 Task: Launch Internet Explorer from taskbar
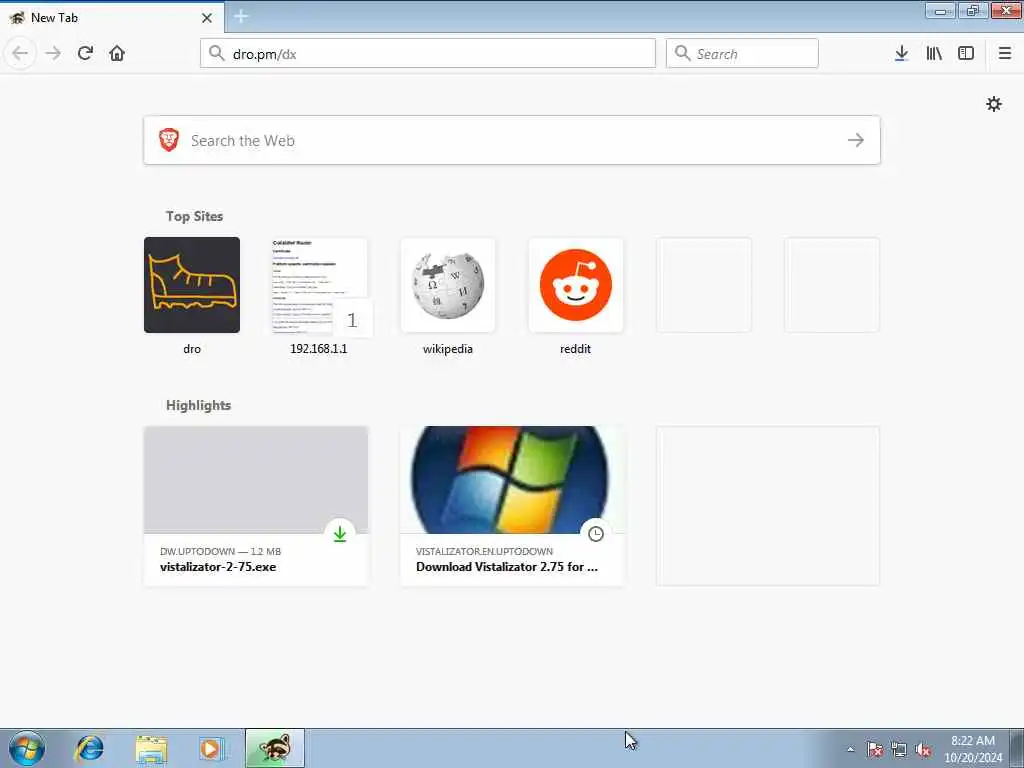(89, 748)
